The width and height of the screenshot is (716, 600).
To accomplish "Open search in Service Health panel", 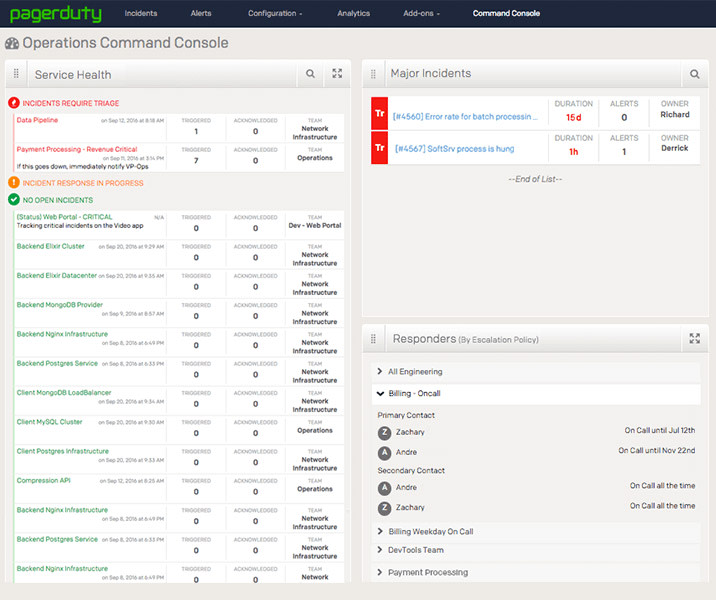I will (x=310, y=74).
